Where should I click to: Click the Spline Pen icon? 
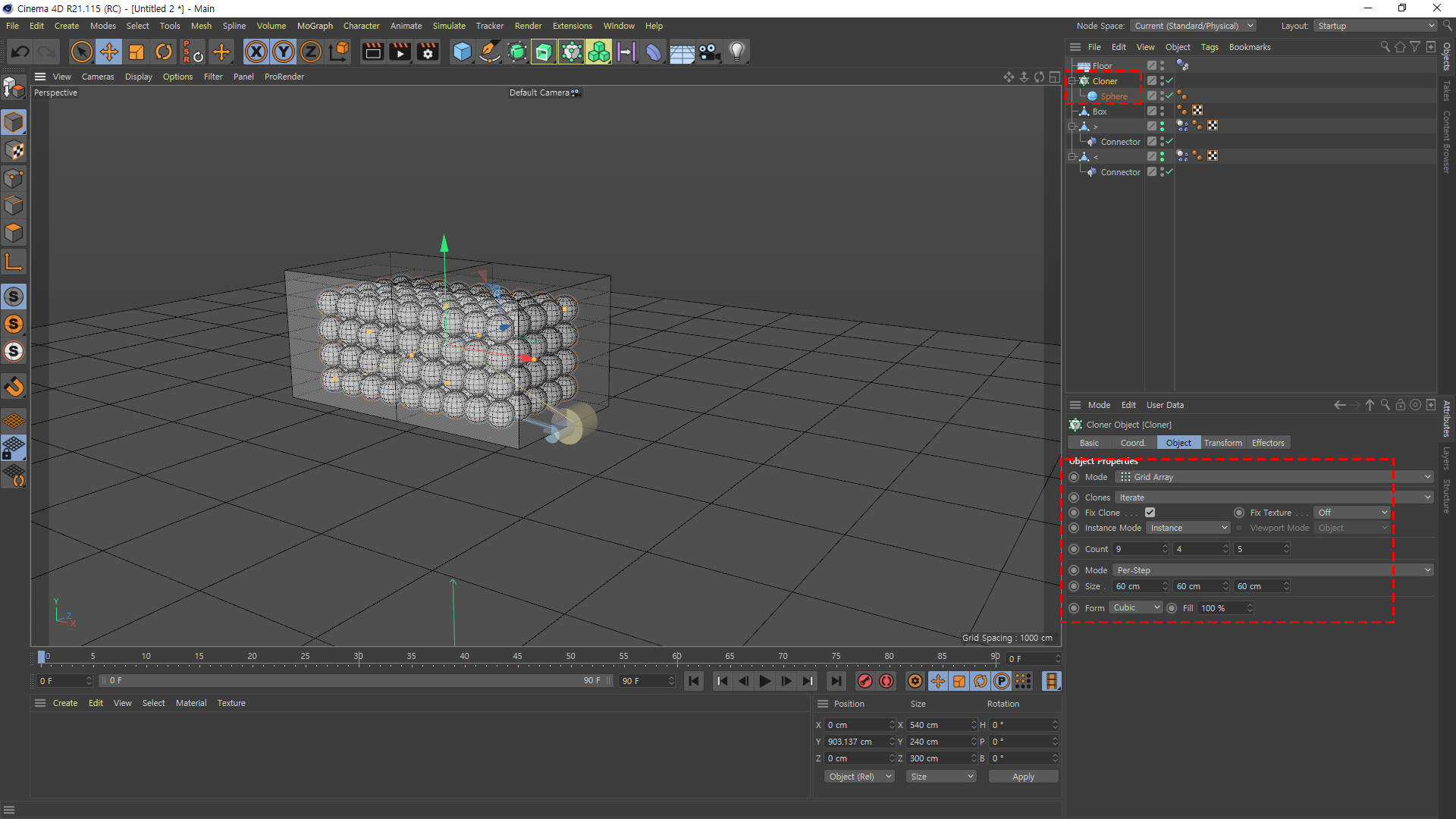click(x=490, y=52)
